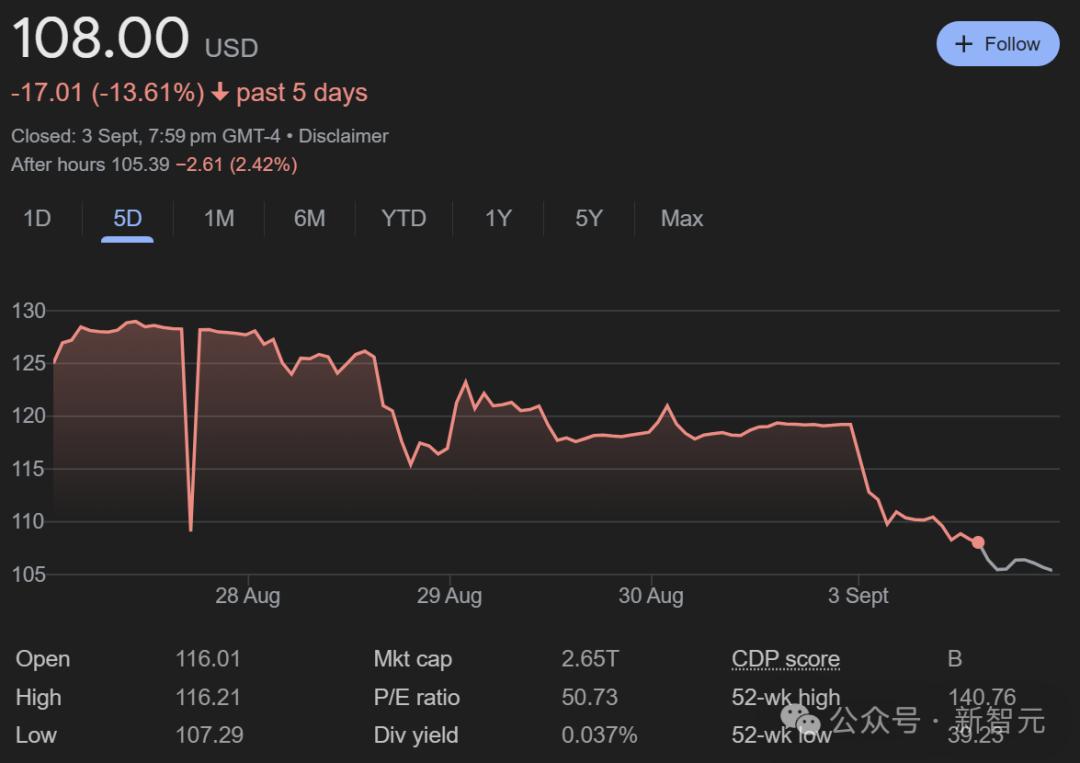
Task: Switch to YTD chart view
Action: pyautogui.click(x=403, y=218)
